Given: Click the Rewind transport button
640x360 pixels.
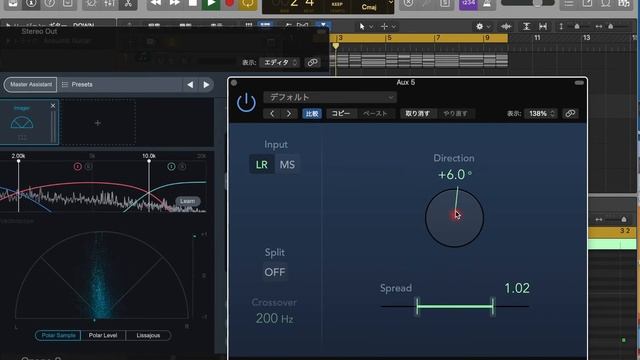Looking at the screenshot, I should 156,3.
